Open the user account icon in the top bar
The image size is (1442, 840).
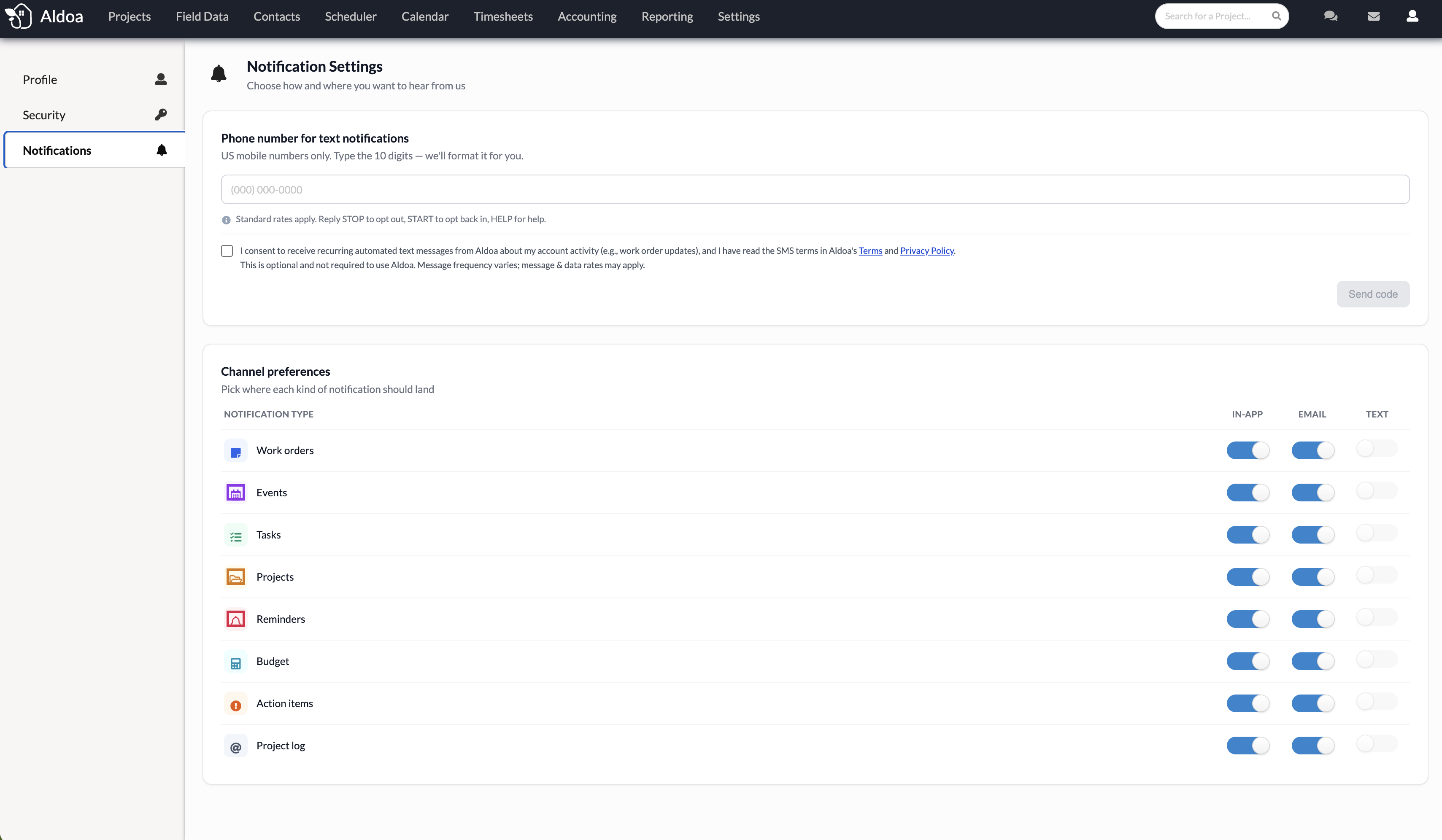pos(1412,16)
